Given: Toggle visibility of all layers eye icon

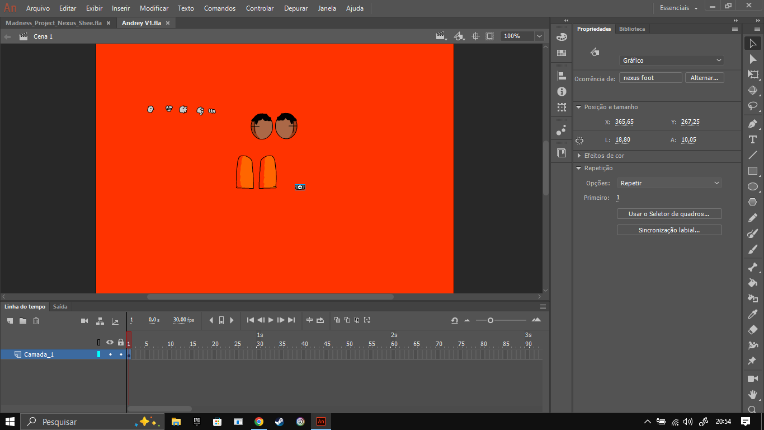Looking at the screenshot, I should pyautogui.click(x=110, y=342).
